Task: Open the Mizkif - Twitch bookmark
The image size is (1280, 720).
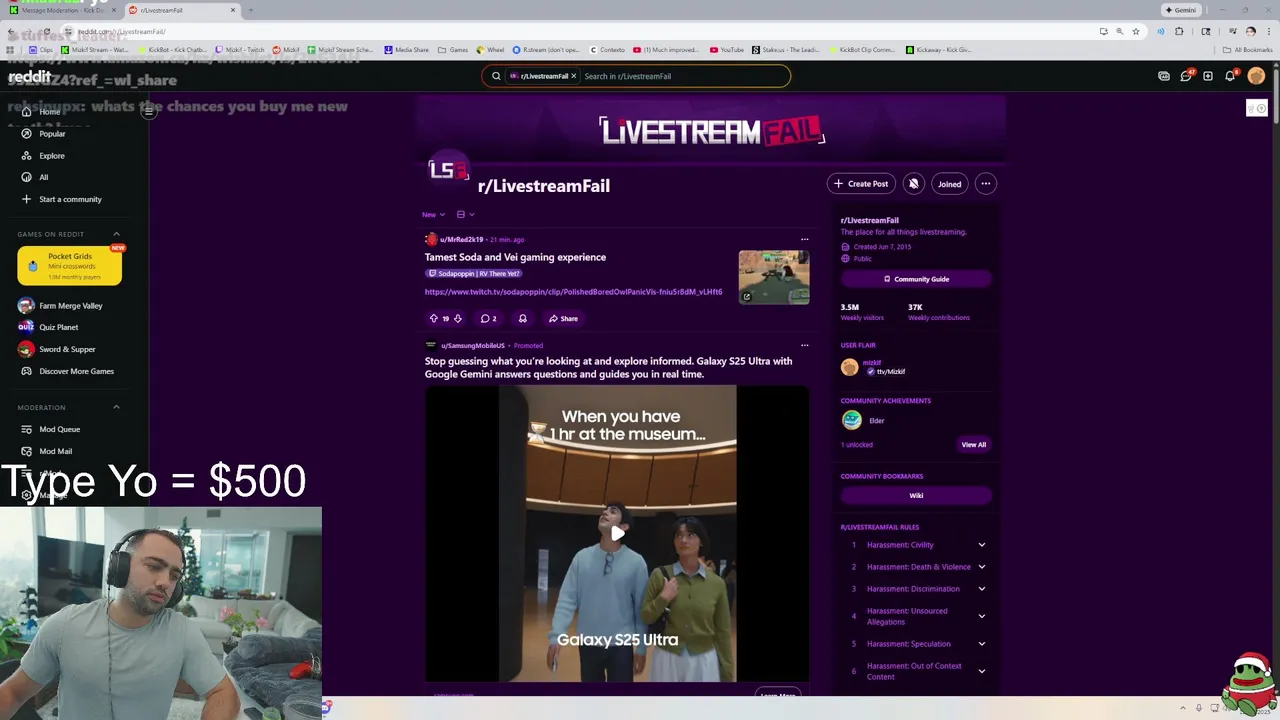Action: tap(240, 50)
